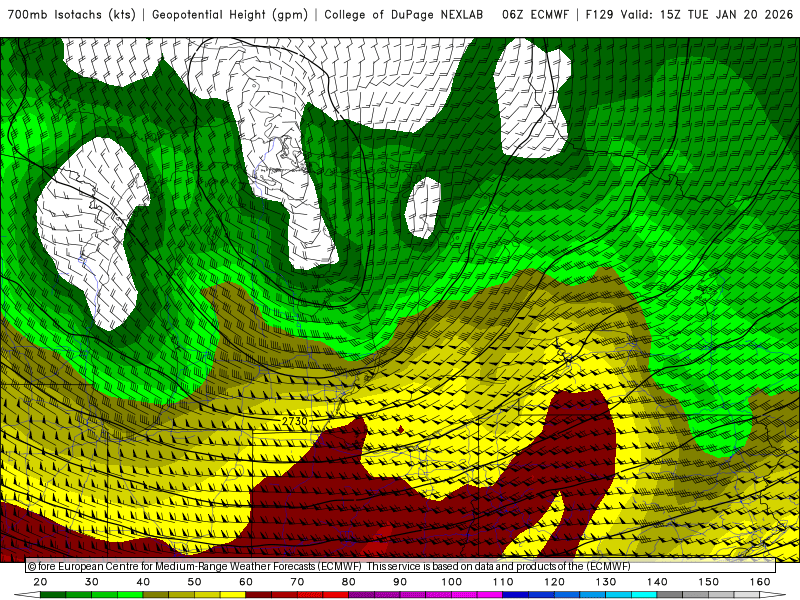800x600 pixels.
Task: Click legend value '100'
Action: click(452, 582)
